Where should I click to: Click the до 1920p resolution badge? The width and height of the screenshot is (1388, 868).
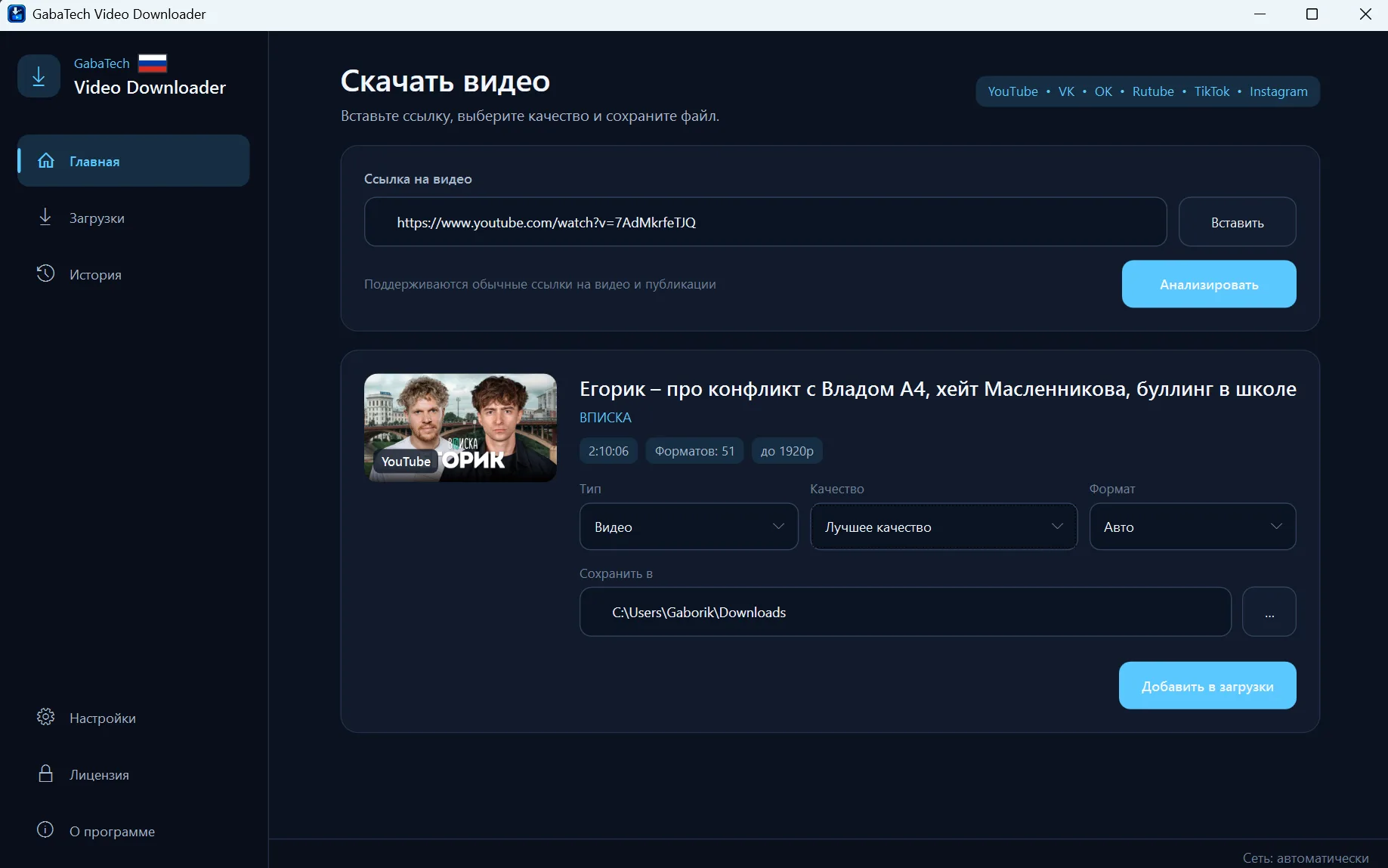(787, 451)
